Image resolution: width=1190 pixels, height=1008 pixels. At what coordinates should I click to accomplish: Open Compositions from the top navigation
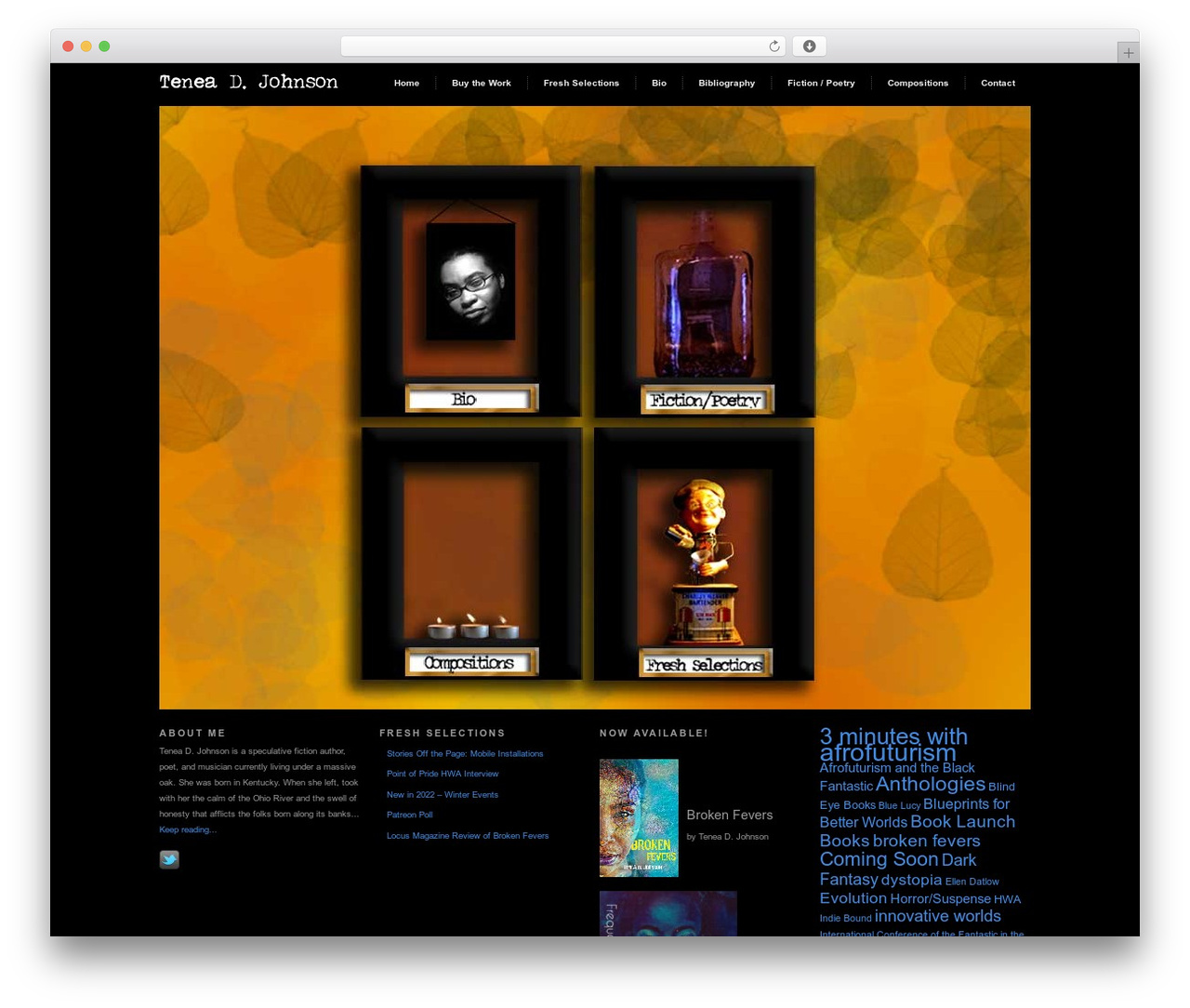coord(918,83)
